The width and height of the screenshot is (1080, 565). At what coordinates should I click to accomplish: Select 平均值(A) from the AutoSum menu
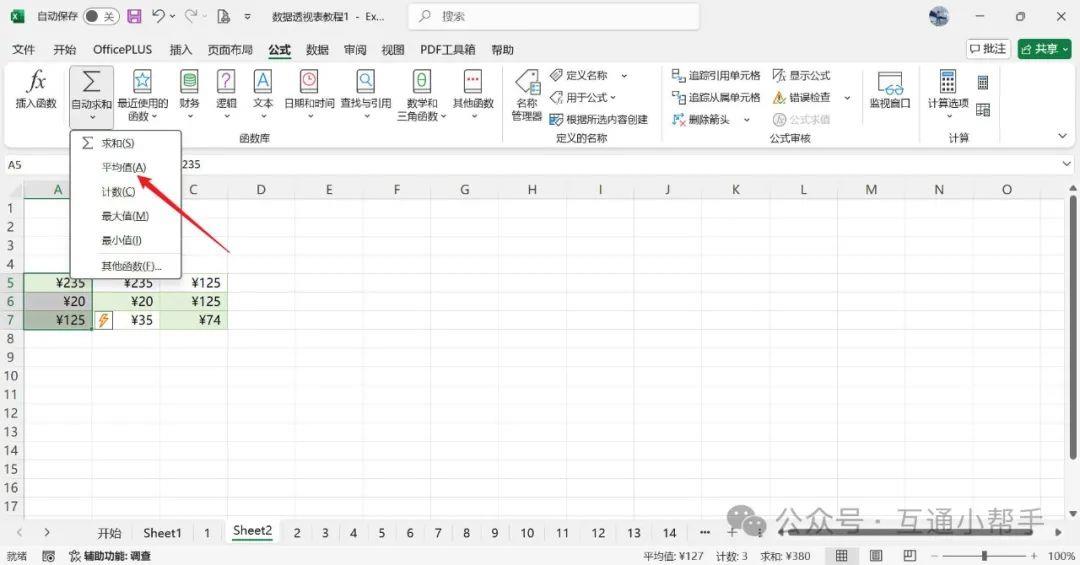click(x=124, y=167)
